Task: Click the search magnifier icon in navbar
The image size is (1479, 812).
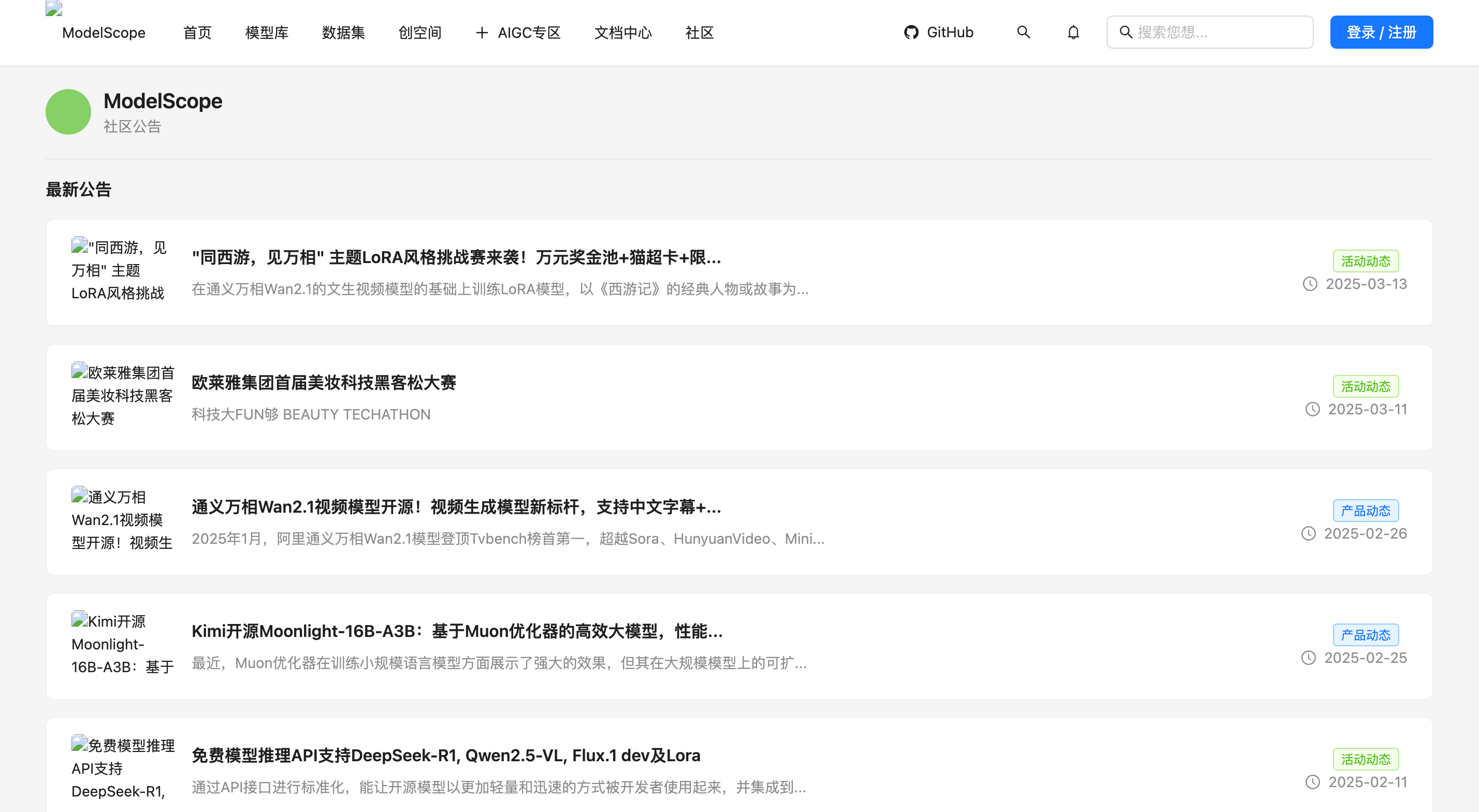Action: pos(1023,32)
